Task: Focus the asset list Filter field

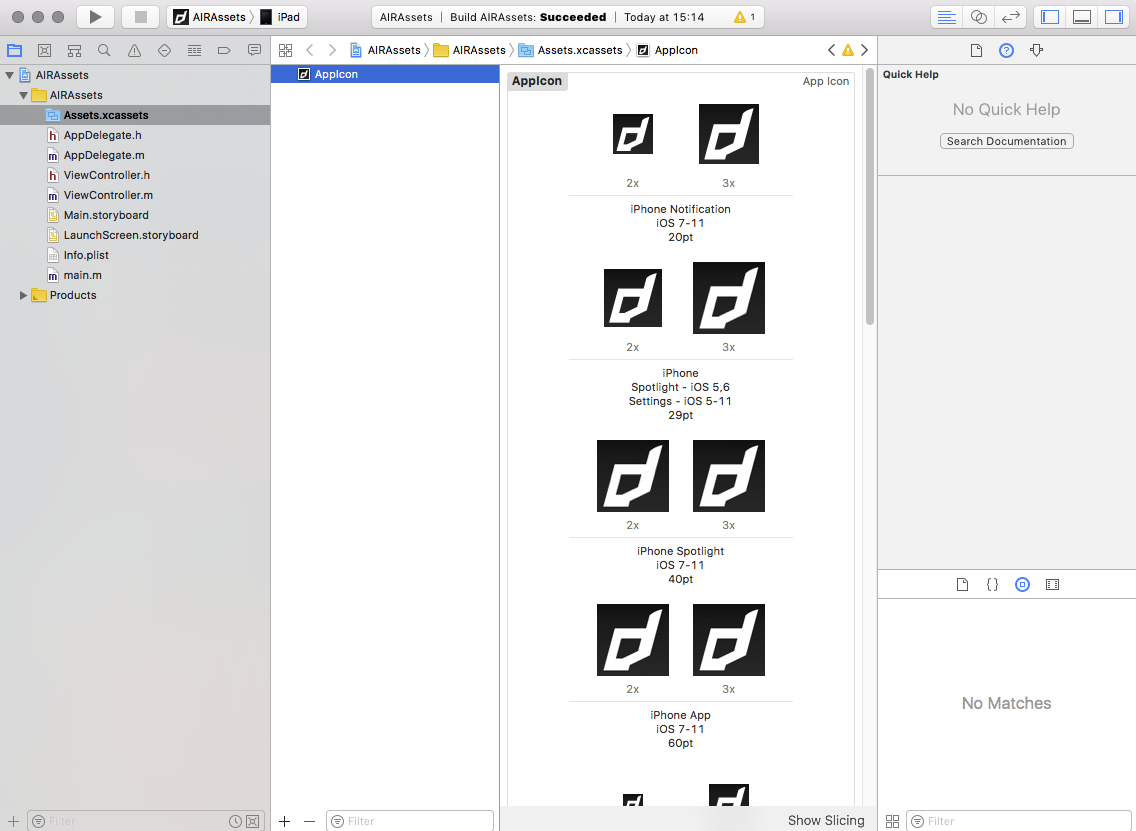Action: (x=410, y=821)
